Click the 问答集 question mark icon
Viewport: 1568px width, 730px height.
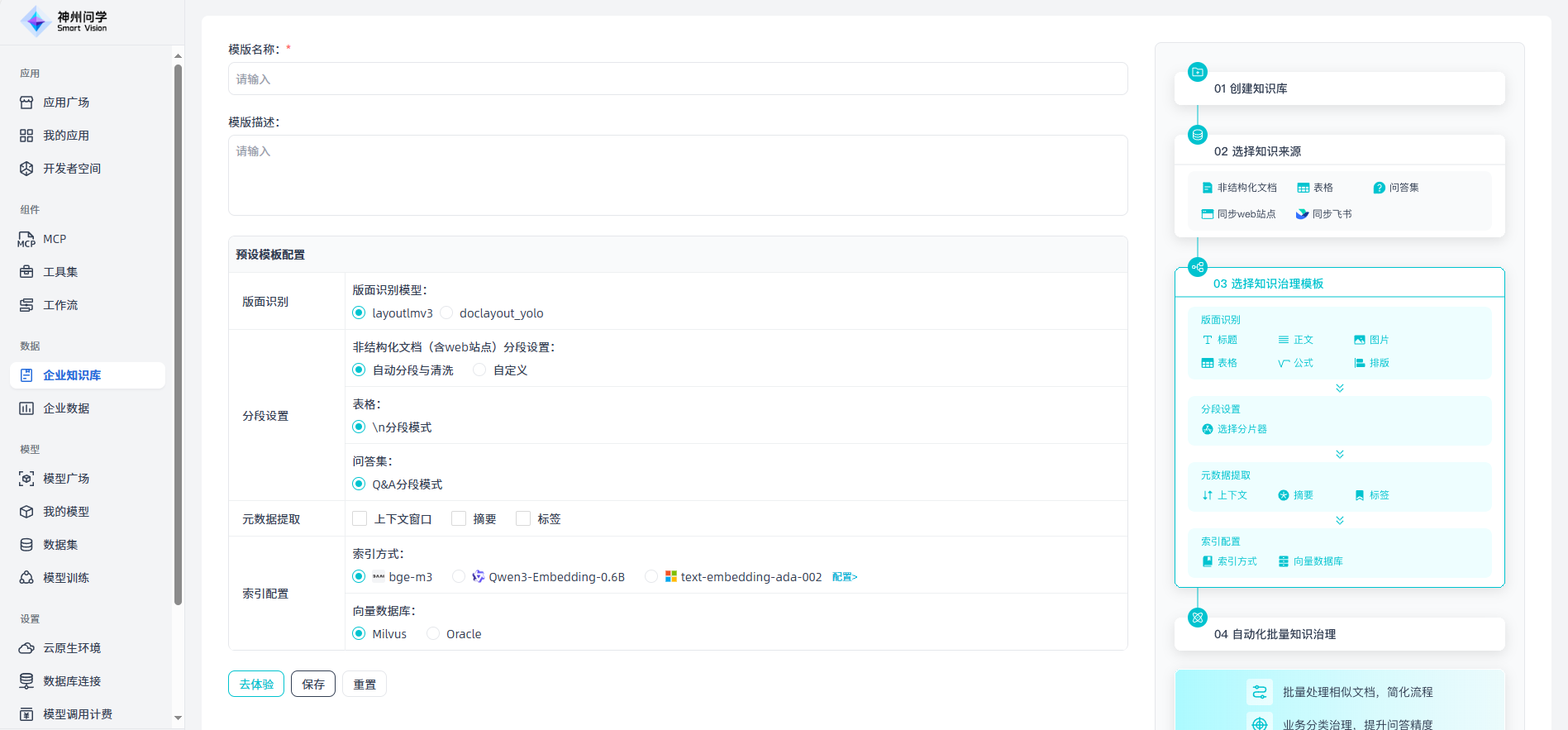click(1379, 188)
